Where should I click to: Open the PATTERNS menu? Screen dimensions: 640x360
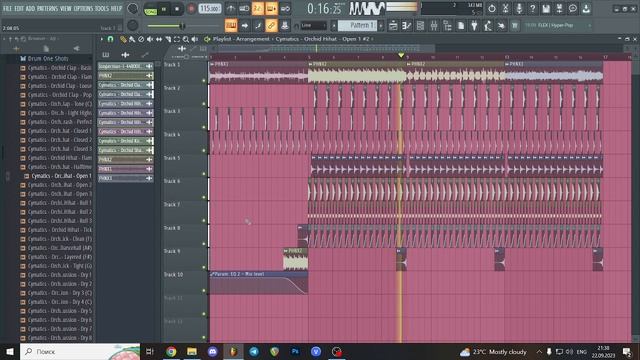[47, 8]
